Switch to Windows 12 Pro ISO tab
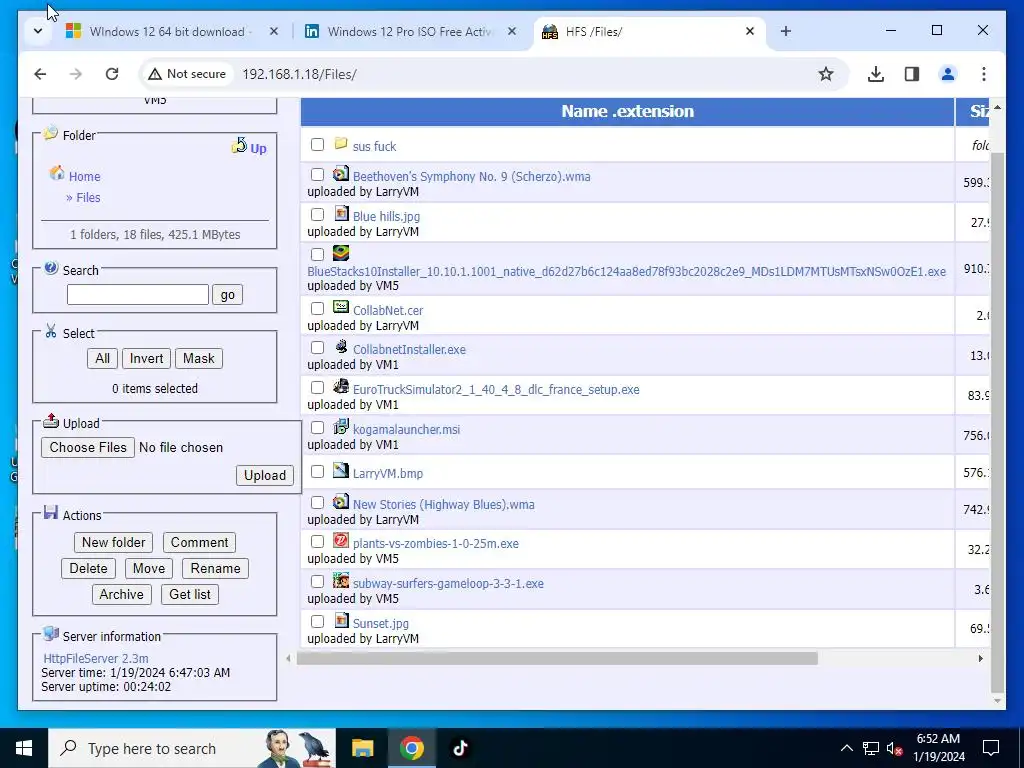The width and height of the screenshot is (1024, 768). point(411,31)
